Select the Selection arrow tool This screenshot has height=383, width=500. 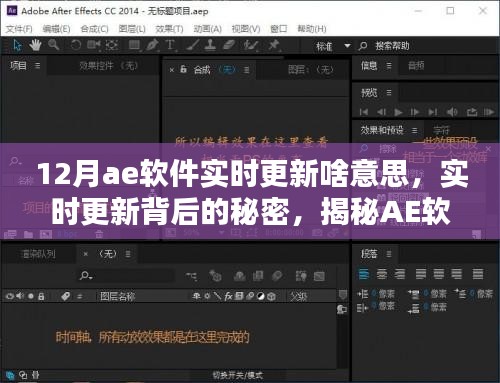click(17, 45)
